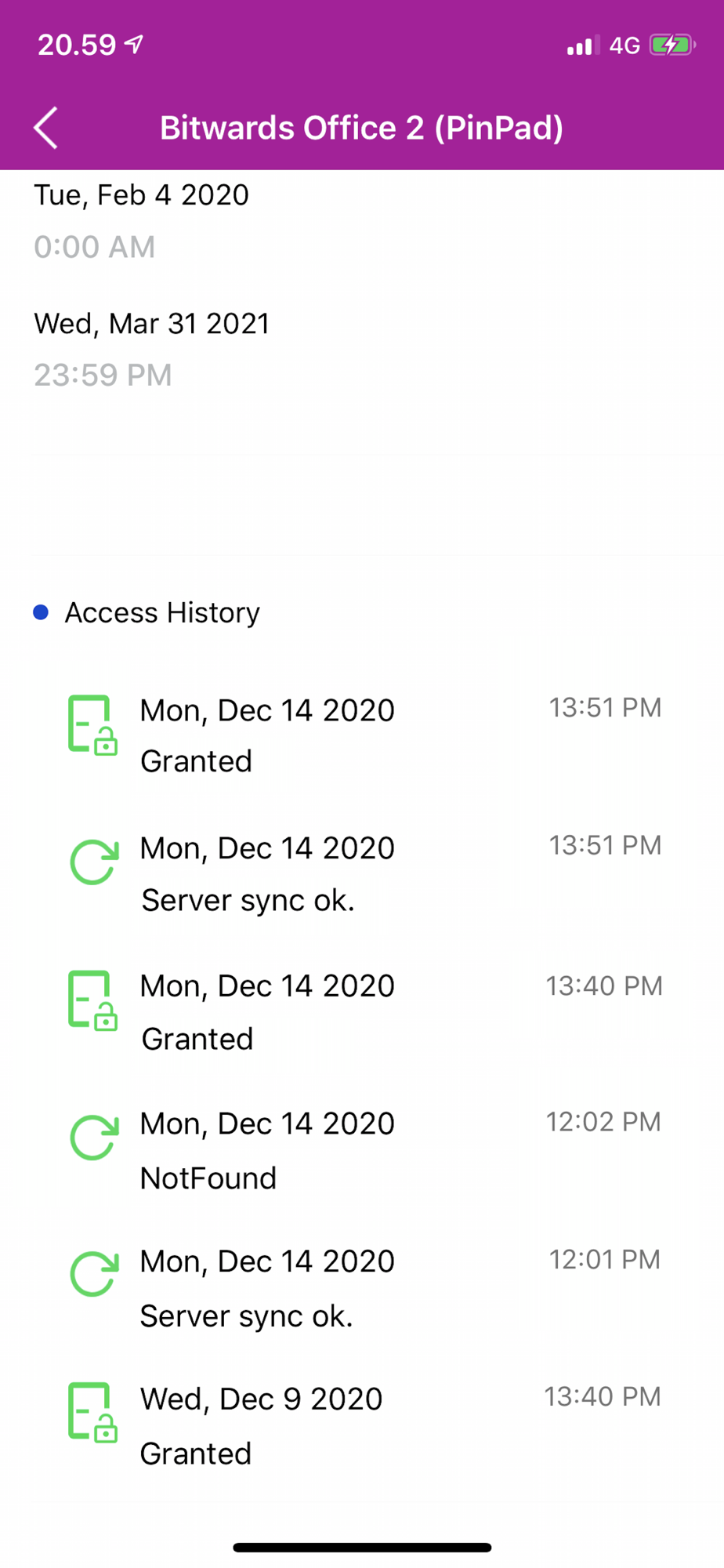Screen dimensions: 724x1568
Task: Select the Tue, Feb 4 2020 start date
Action: click(x=141, y=194)
